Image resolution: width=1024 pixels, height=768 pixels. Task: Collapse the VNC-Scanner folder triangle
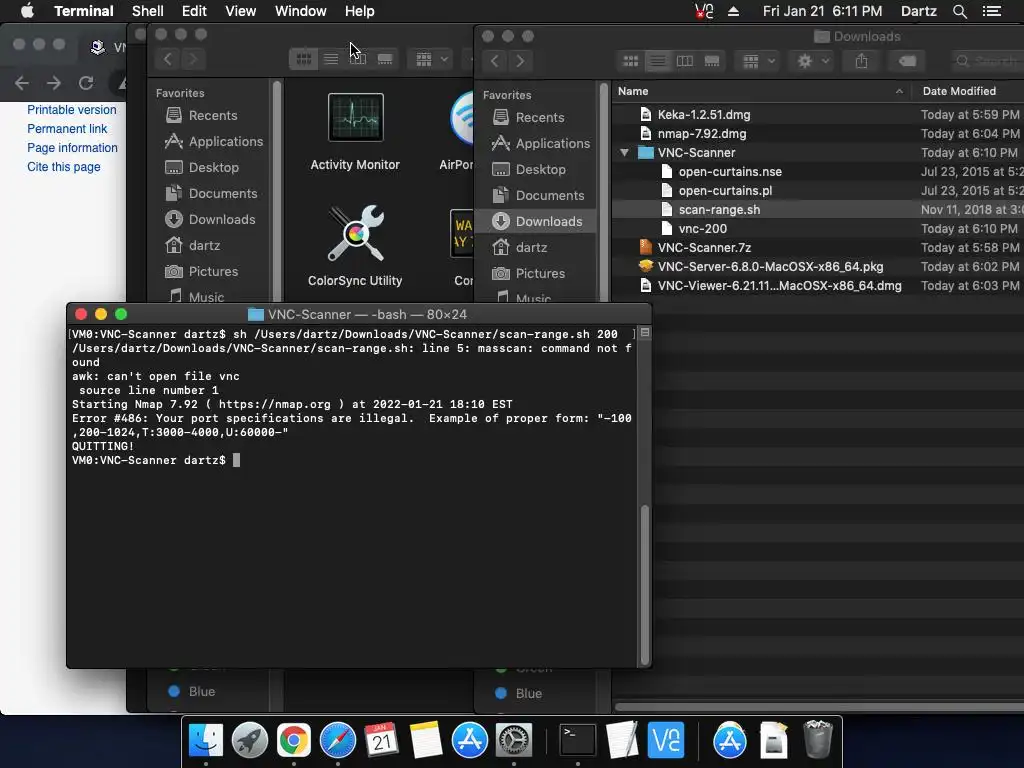tap(624, 153)
